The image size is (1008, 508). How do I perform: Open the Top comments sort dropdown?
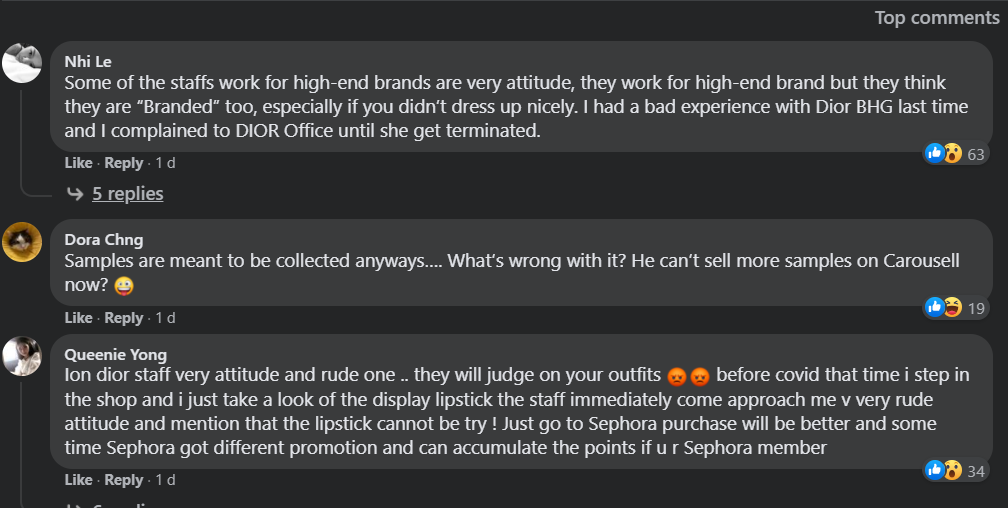click(937, 17)
